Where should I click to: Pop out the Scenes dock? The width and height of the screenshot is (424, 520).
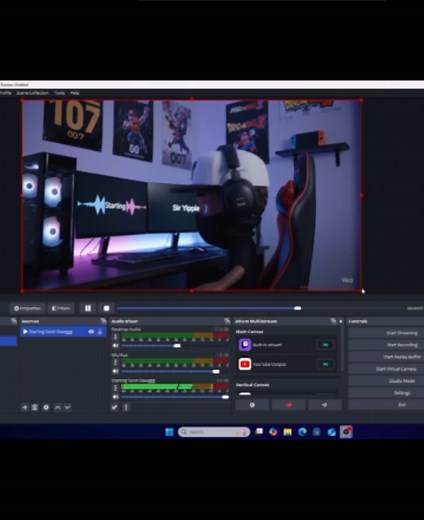click(14, 321)
